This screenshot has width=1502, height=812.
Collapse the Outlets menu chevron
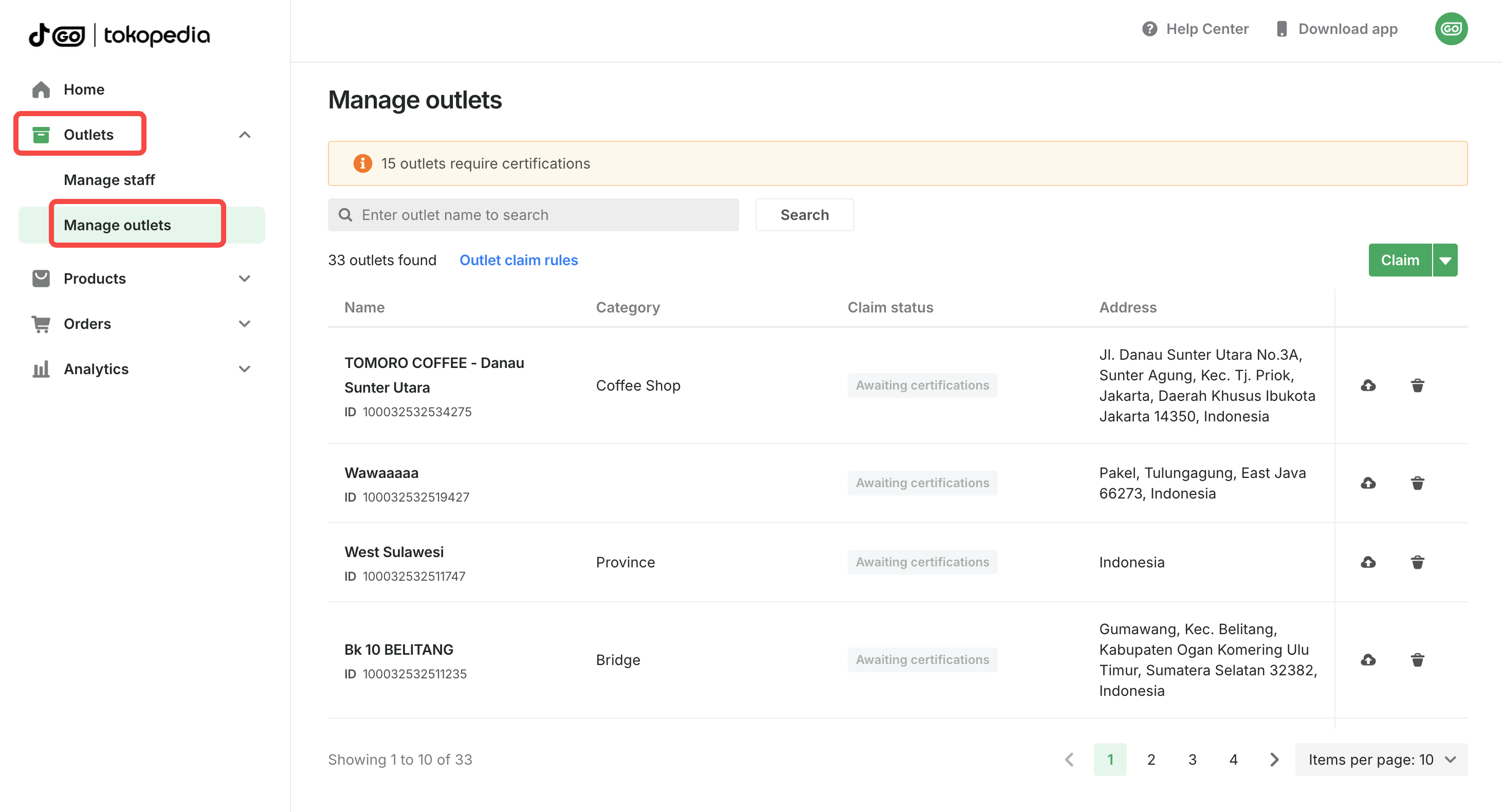(x=244, y=135)
